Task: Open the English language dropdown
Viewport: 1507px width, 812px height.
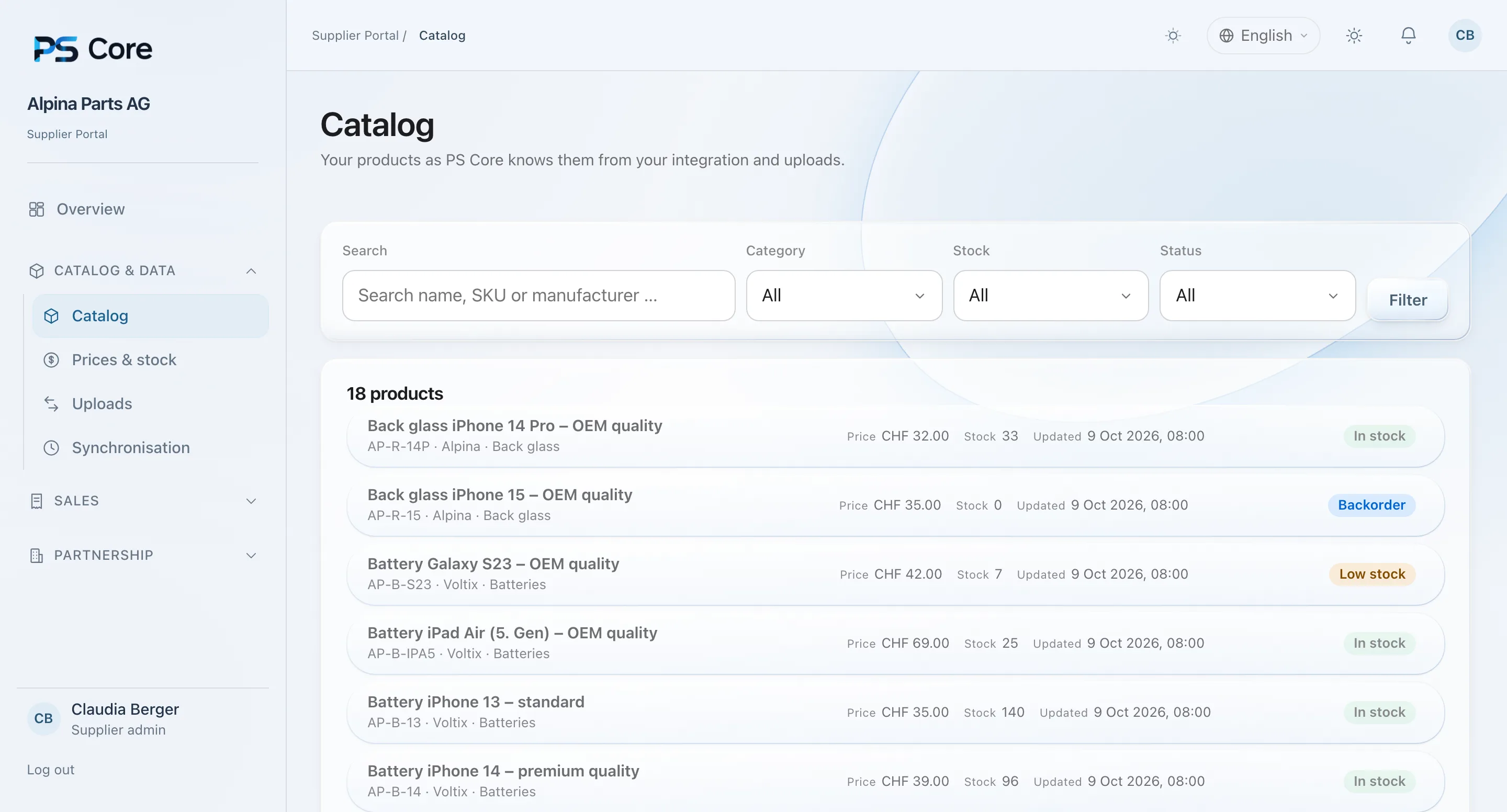Action: [1263, 36]
